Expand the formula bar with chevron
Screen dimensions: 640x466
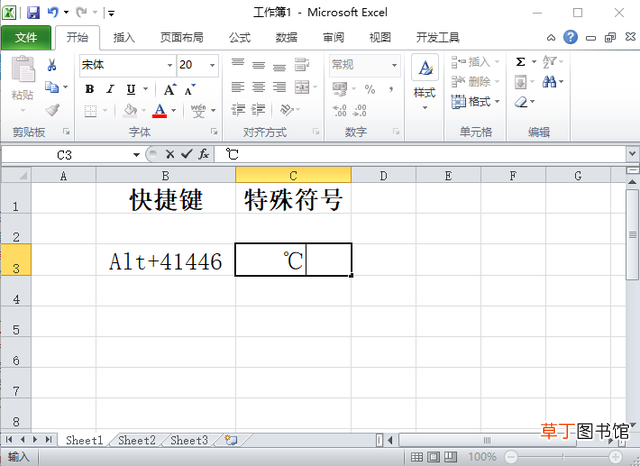coord(632,154)
